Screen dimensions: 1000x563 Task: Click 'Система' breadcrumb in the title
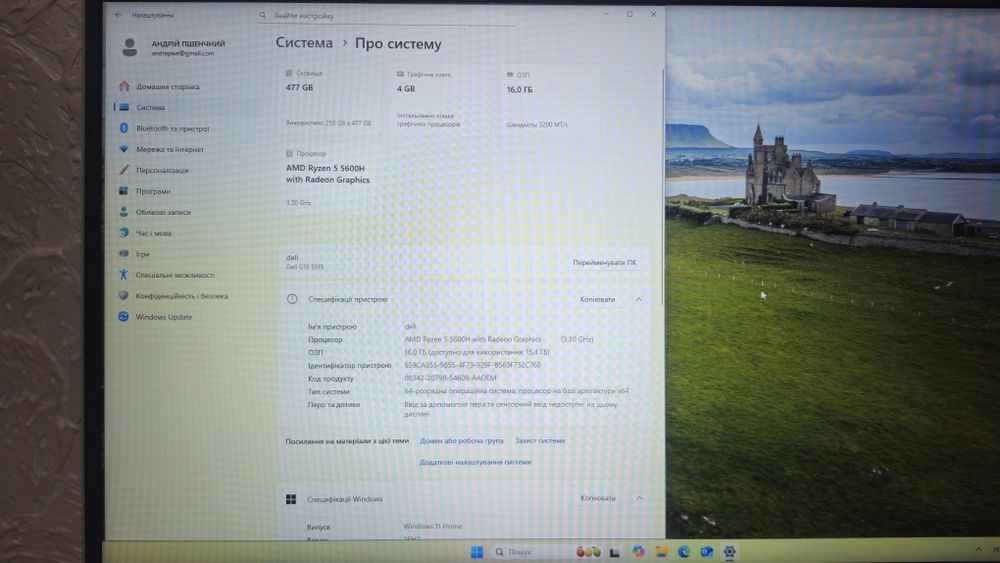point(304,43)
